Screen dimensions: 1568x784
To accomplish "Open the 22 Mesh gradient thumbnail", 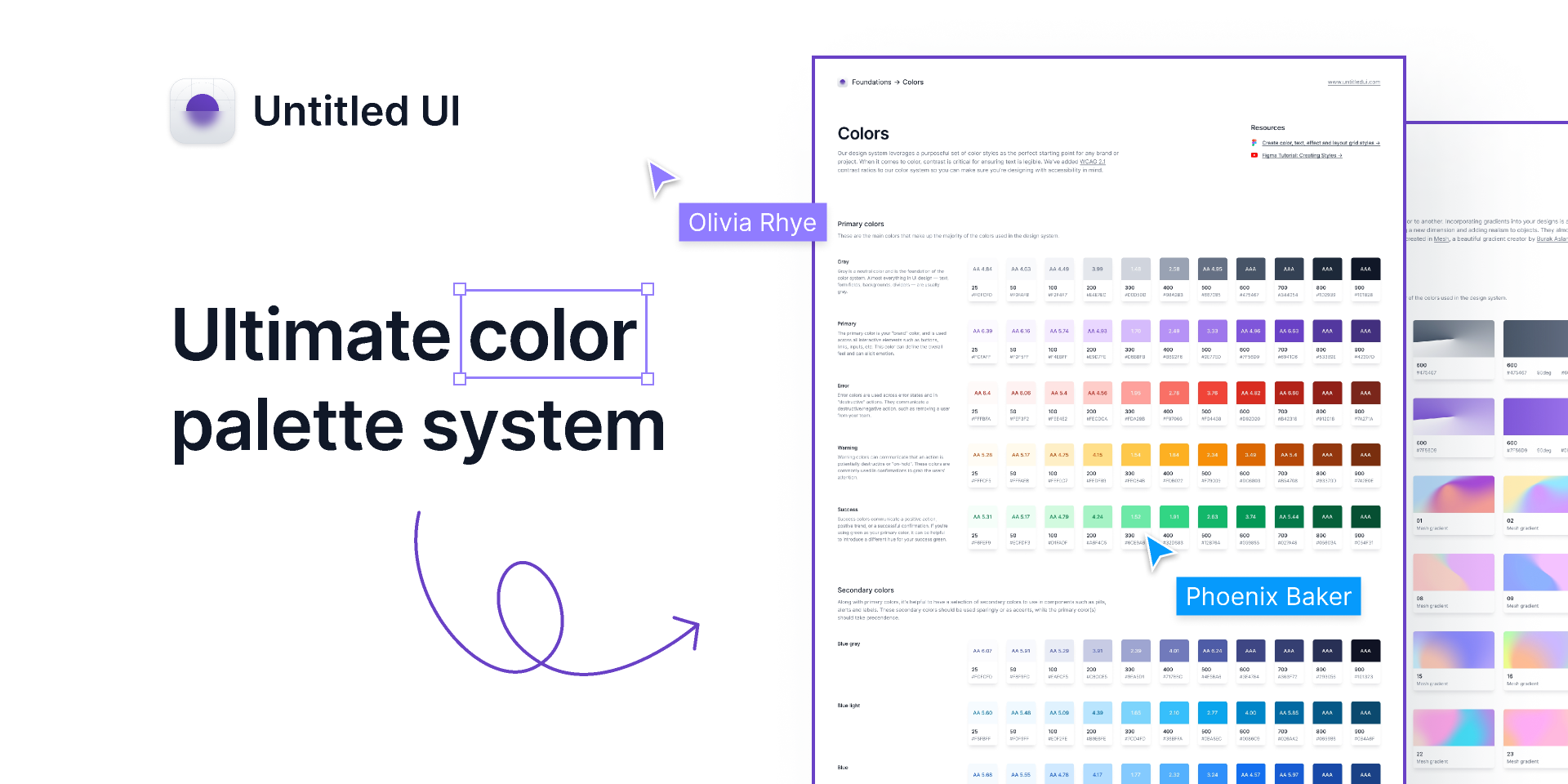I will coord(1454,728).
